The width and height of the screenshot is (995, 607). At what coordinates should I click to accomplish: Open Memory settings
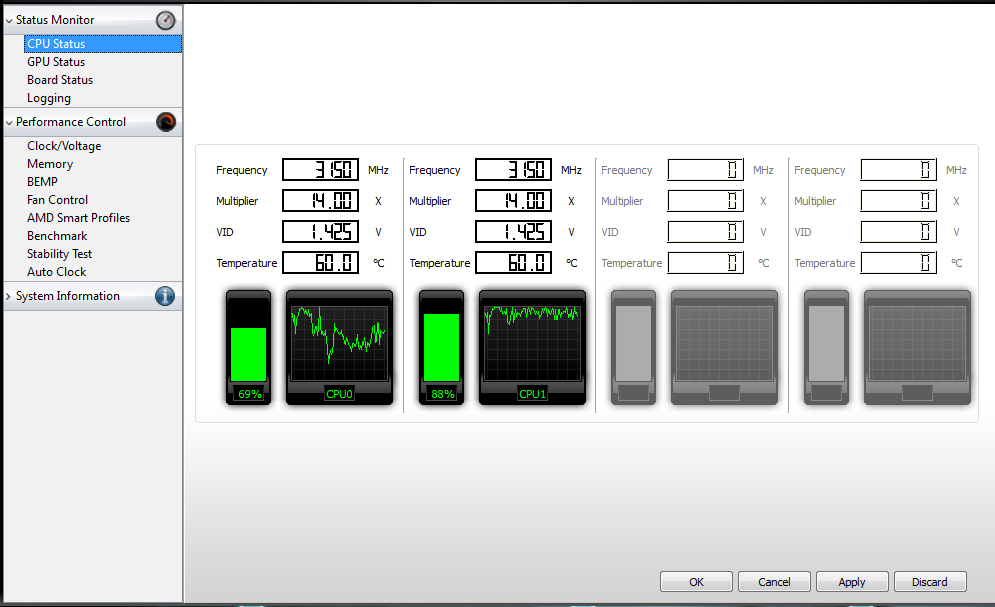pos(50,164)
